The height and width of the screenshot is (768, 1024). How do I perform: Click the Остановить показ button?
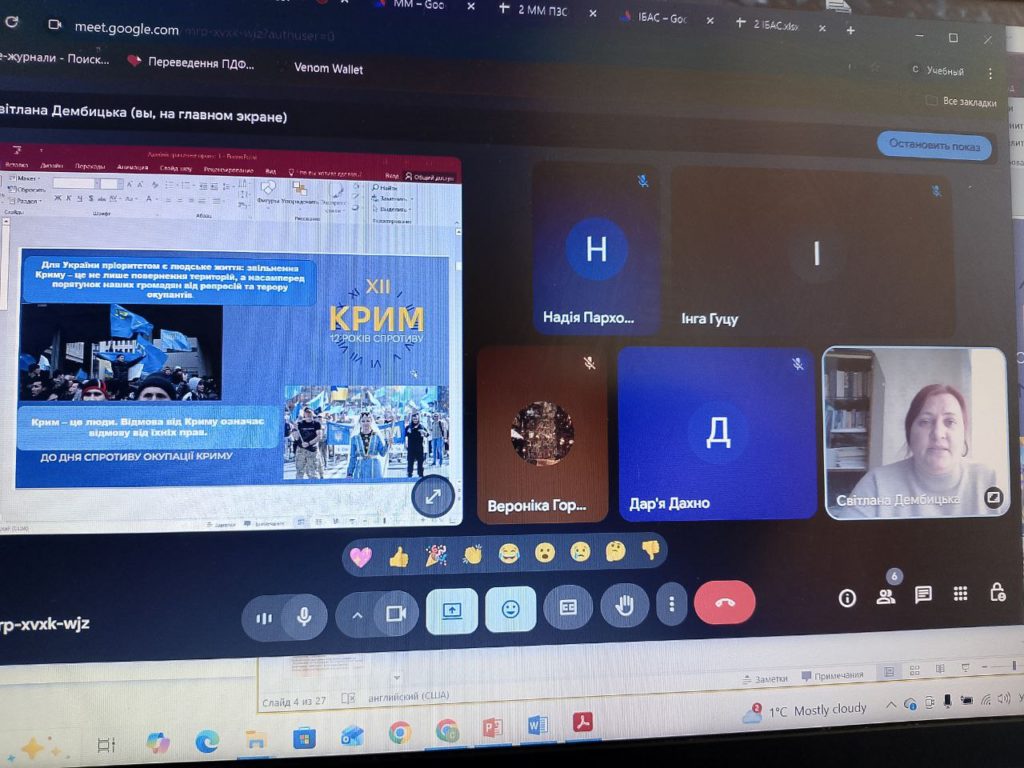point(934,144)
